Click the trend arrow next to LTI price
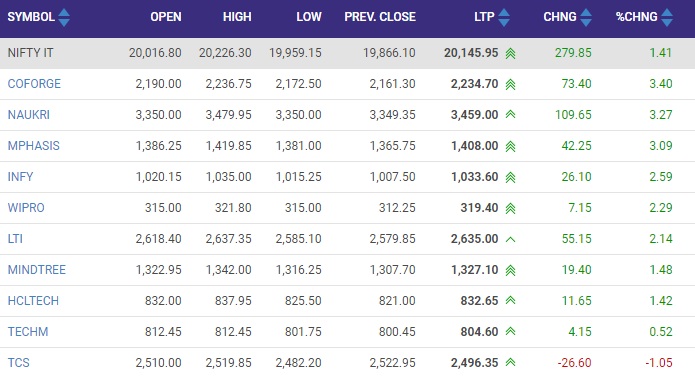 point(511,239)
